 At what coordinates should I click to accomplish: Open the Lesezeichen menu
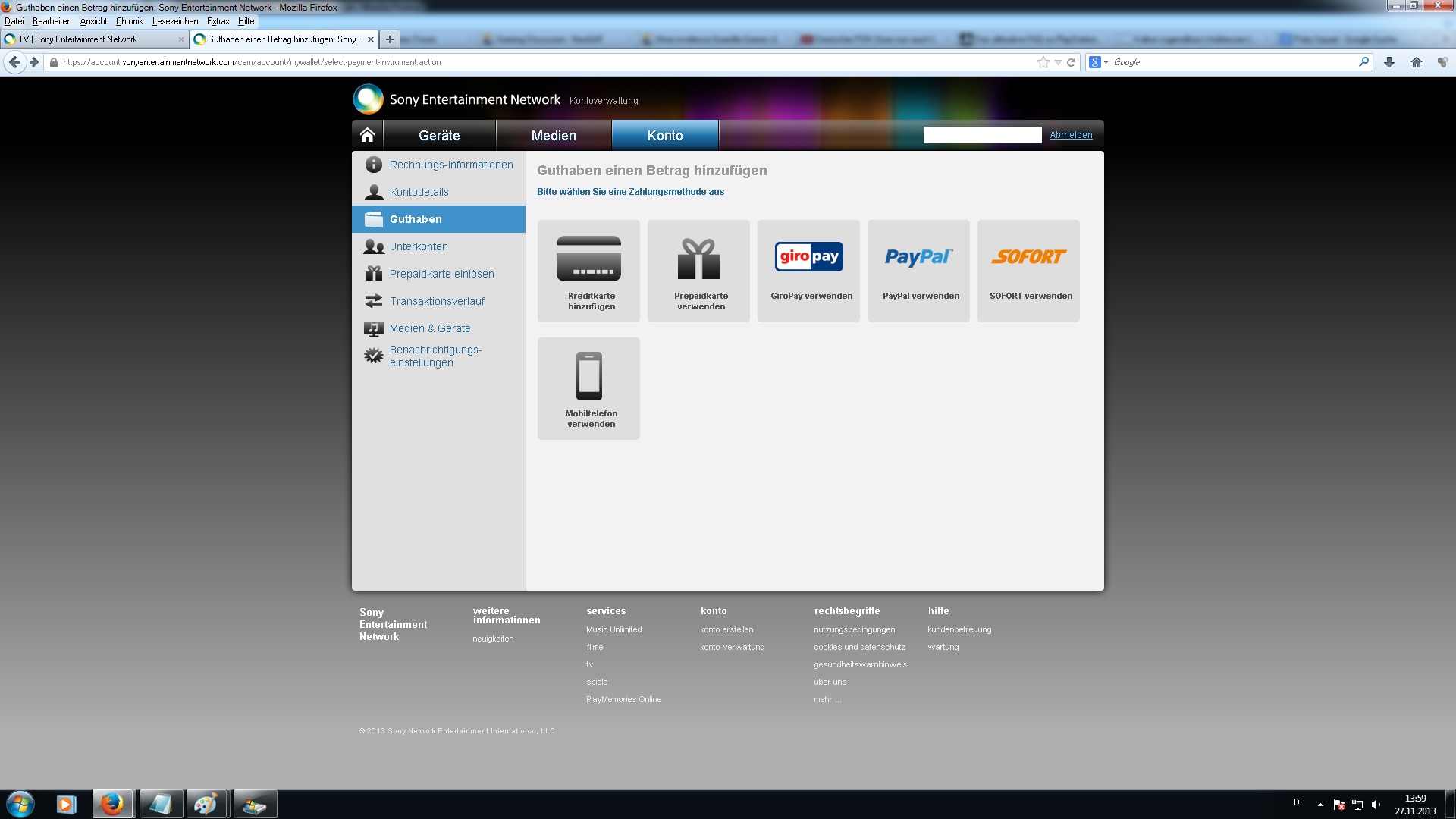(x=175, y=21)
